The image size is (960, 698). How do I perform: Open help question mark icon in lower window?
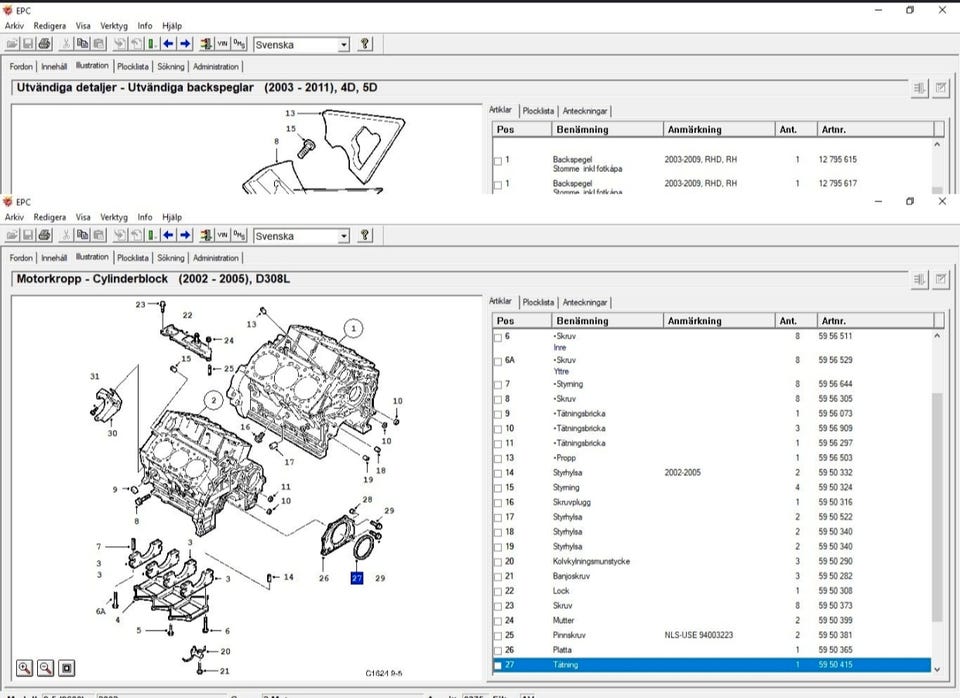(365, 236)
